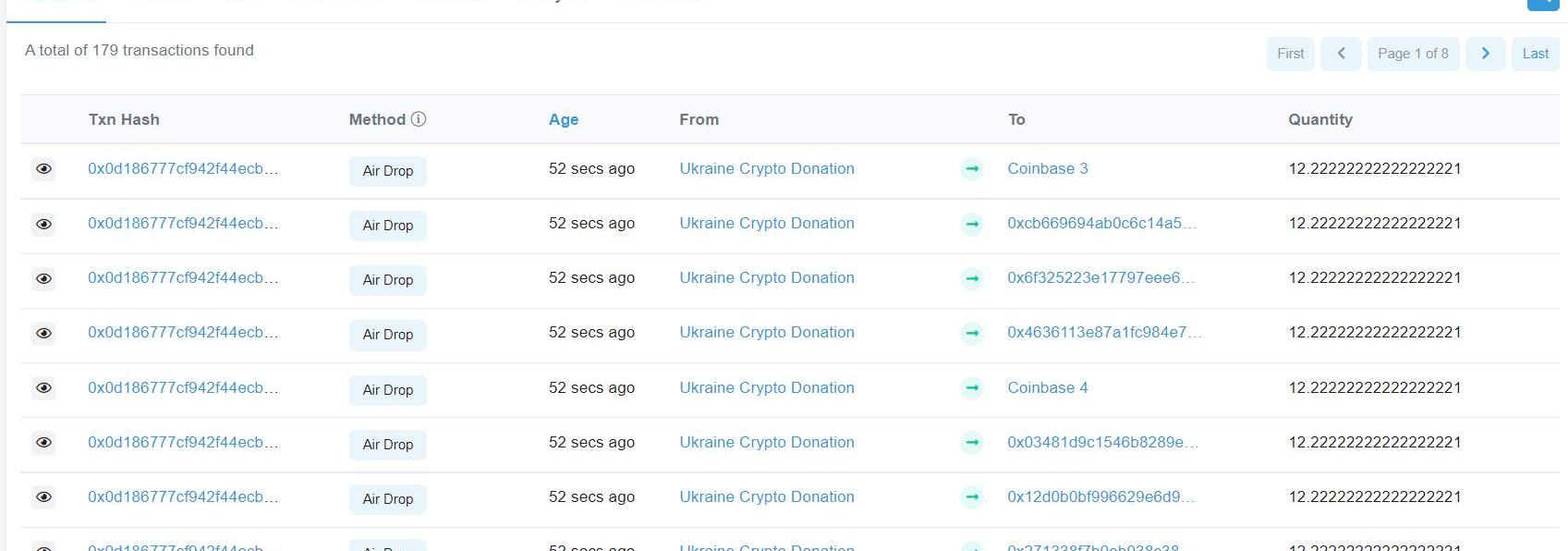Viewport: 1568px width, 551px height.
Task: Click the info icon next to Method
Action: [419, 119]
